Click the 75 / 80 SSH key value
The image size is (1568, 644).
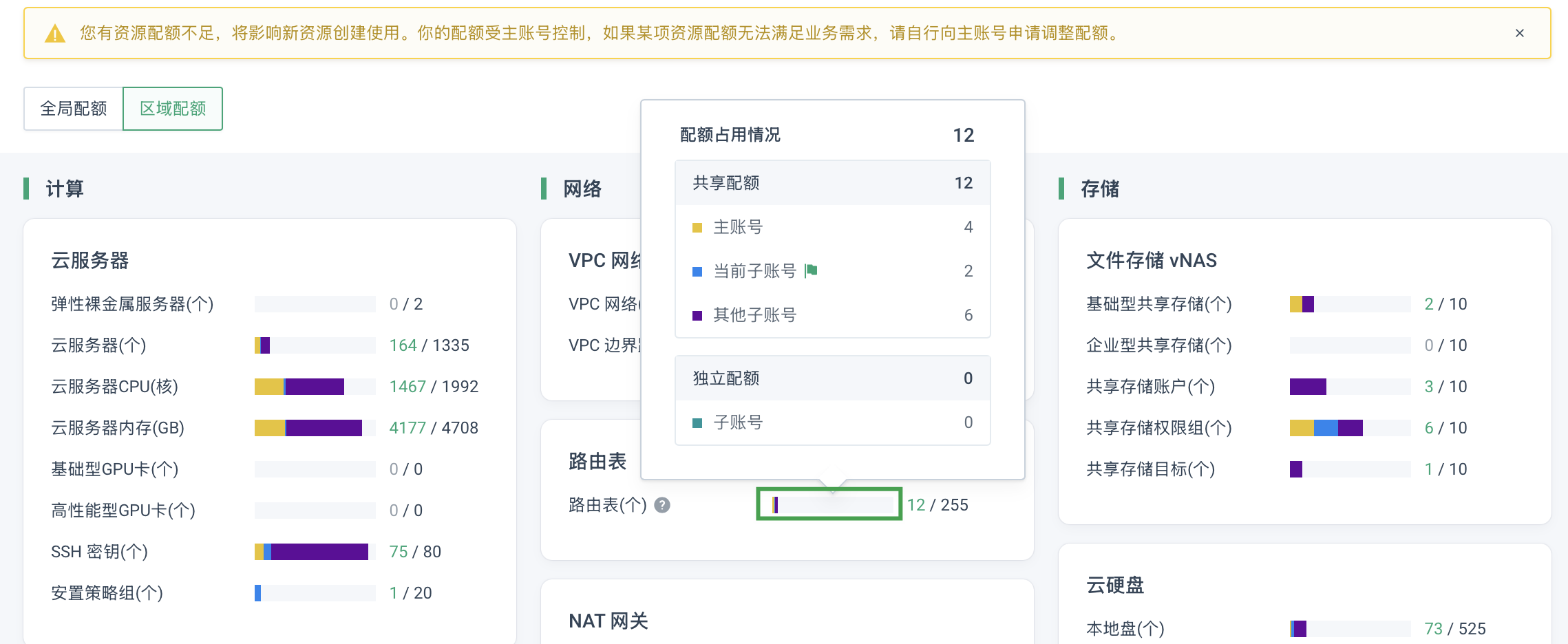(415, 552)
